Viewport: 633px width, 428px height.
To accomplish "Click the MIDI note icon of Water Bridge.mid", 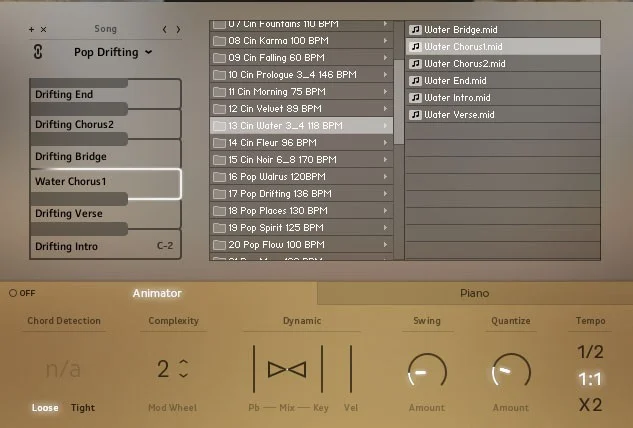I will (415, 29).
